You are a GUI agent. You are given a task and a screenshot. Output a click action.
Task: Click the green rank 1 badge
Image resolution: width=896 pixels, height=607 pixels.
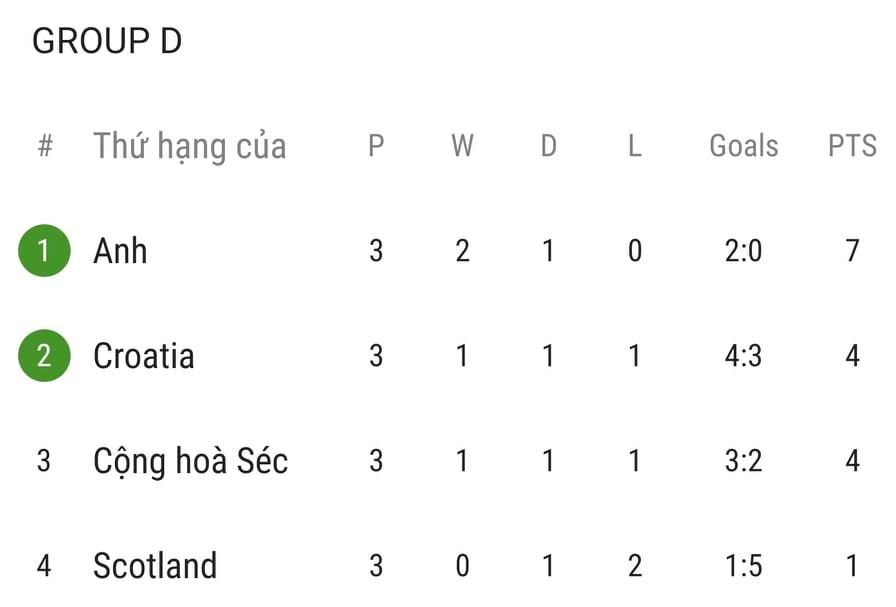tap(44, 250)
